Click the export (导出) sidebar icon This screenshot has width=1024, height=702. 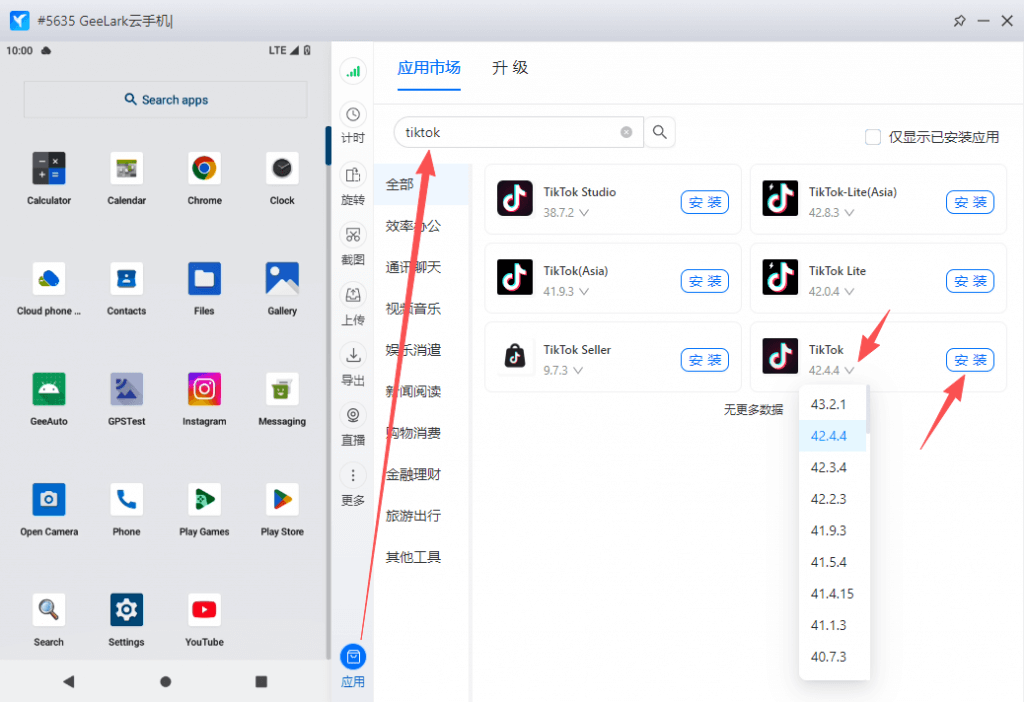coord(353,355)
